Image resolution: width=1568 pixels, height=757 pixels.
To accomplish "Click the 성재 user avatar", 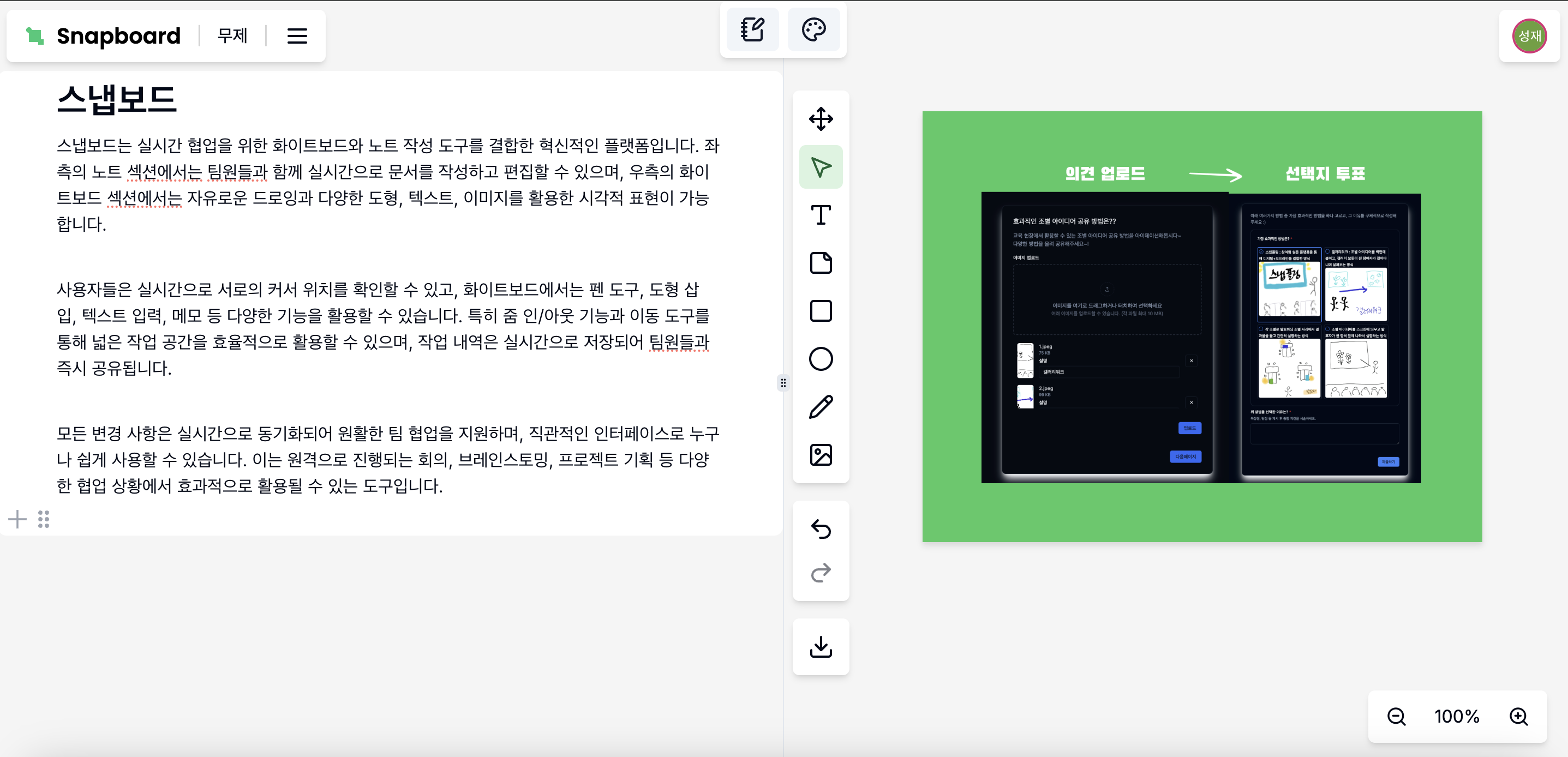I will (1529, 36).
